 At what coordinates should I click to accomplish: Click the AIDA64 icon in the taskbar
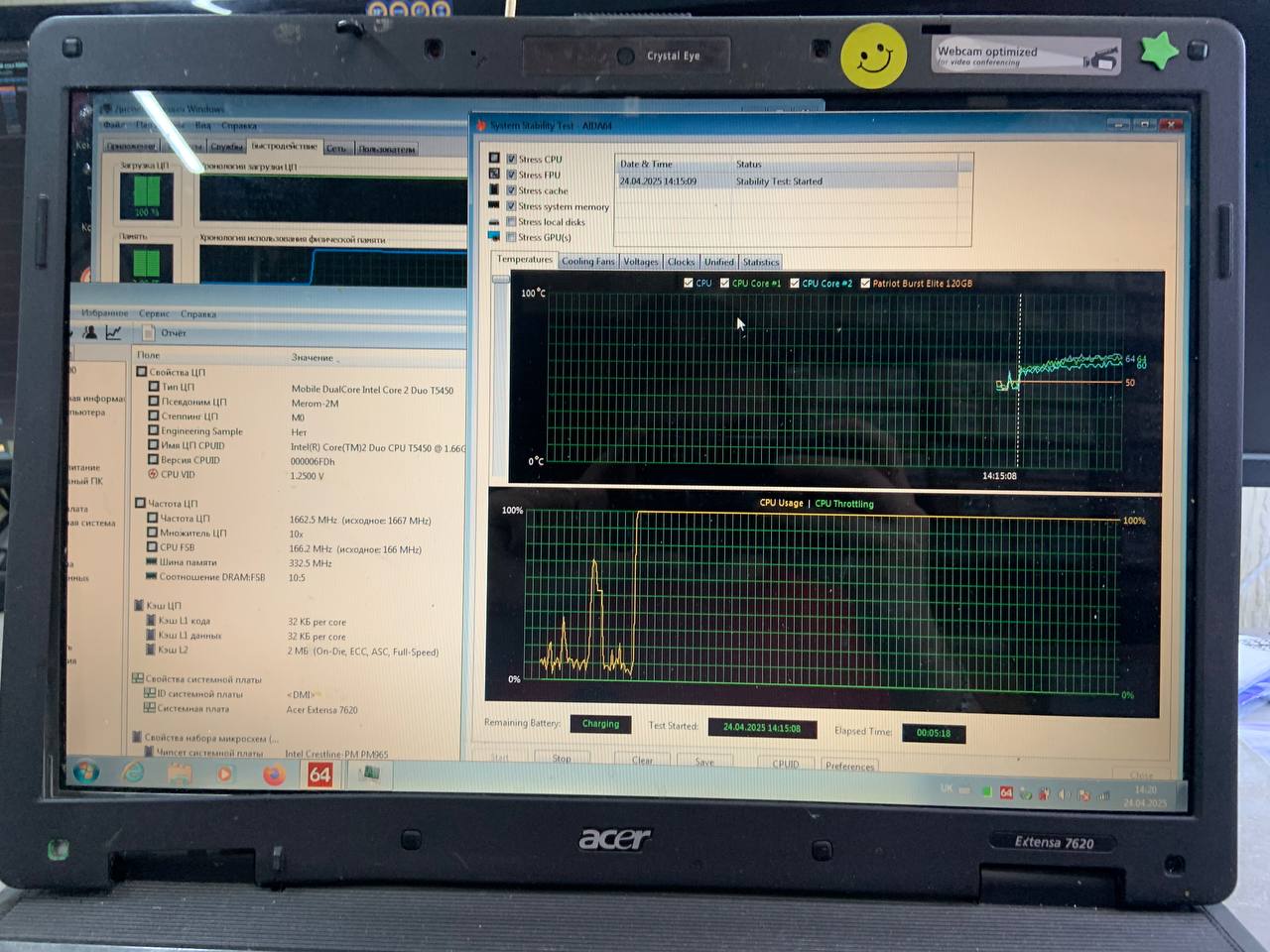319,773
